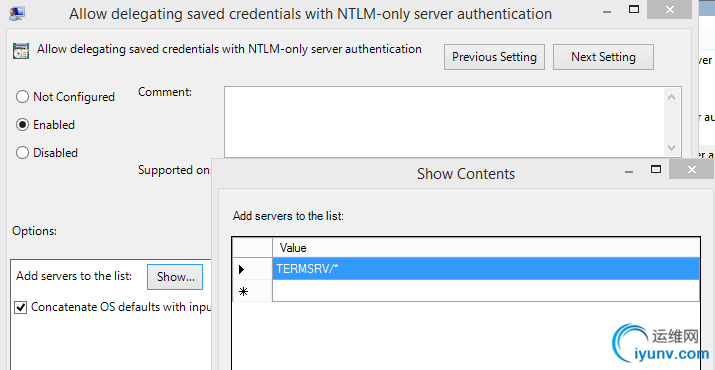The height and width of the screenshot is (370, 715).
Task: Click inside the Comment text box
Action: pyautogui.click(x=445, y=122)
